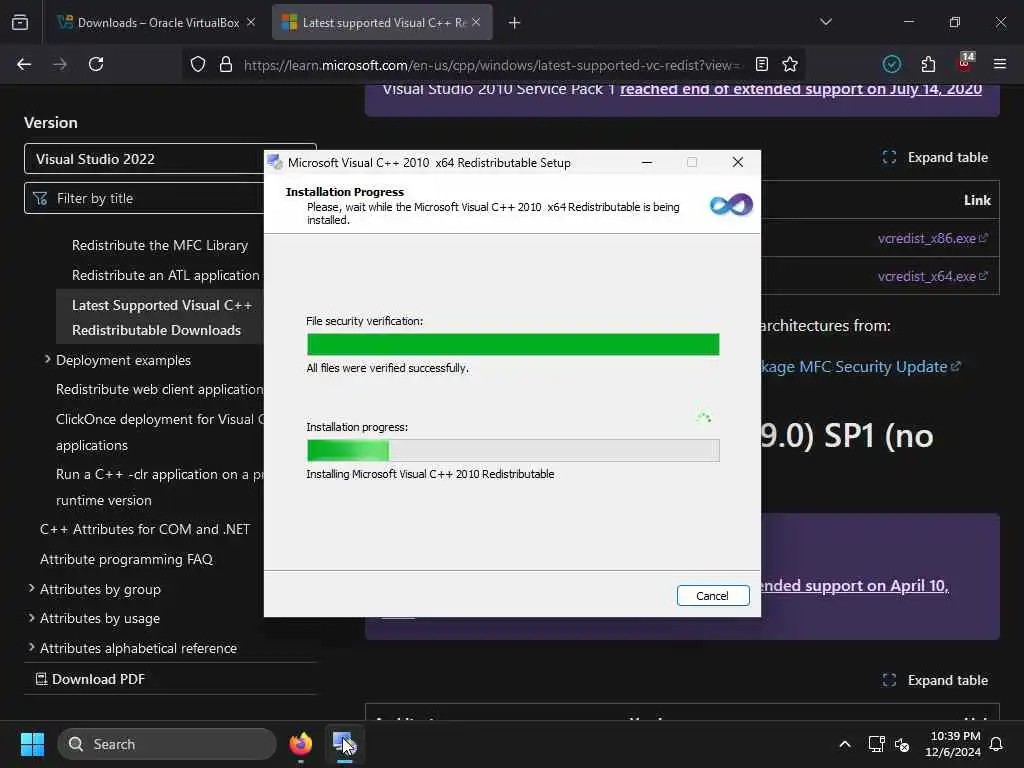List all tabs dropdown arrow
The width and height of the screenshot is (1024, 768).
click(x=825, y=22)
